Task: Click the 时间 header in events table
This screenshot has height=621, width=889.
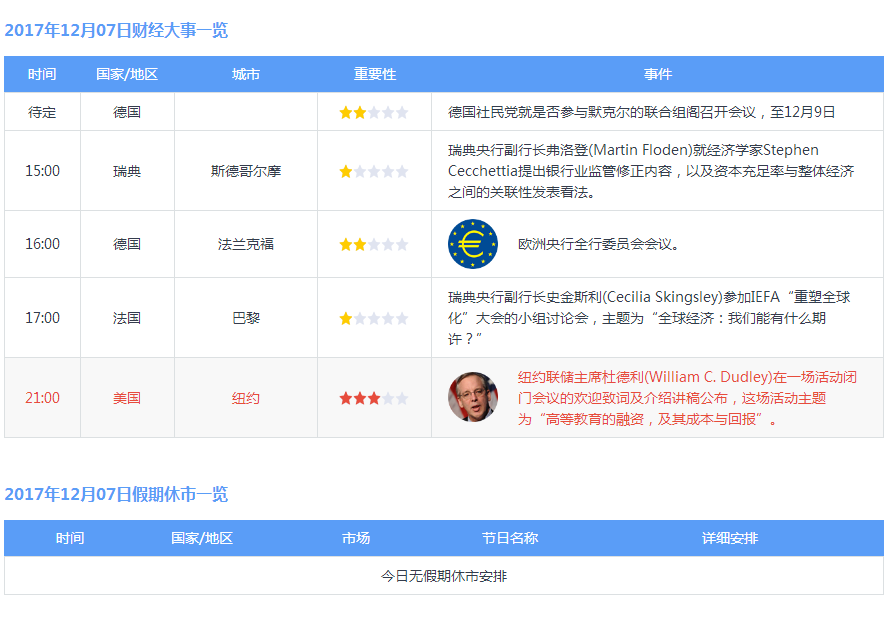Action: click(42, 74)
